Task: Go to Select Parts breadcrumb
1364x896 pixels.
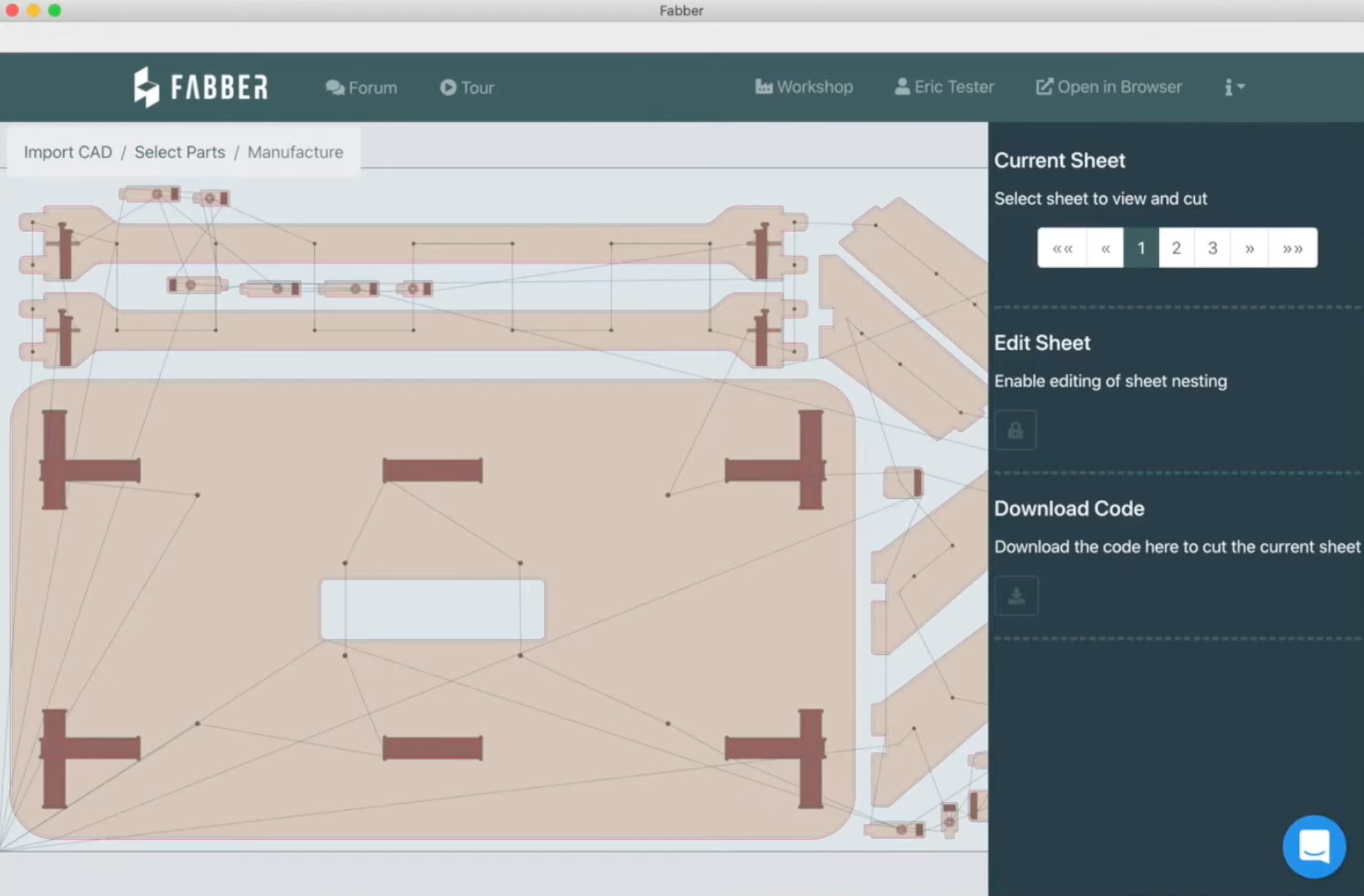Action: pyautogui.click(x=180, y=152)
